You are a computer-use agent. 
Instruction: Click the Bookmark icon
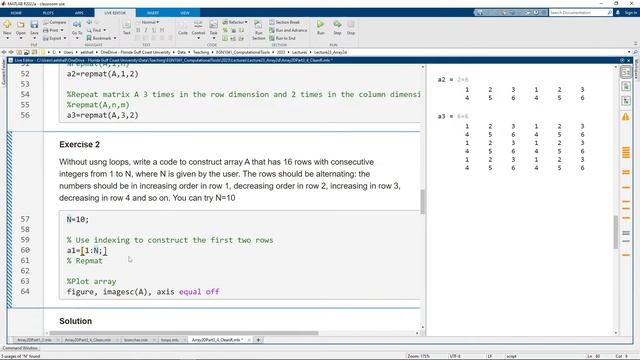pos(89,38)
